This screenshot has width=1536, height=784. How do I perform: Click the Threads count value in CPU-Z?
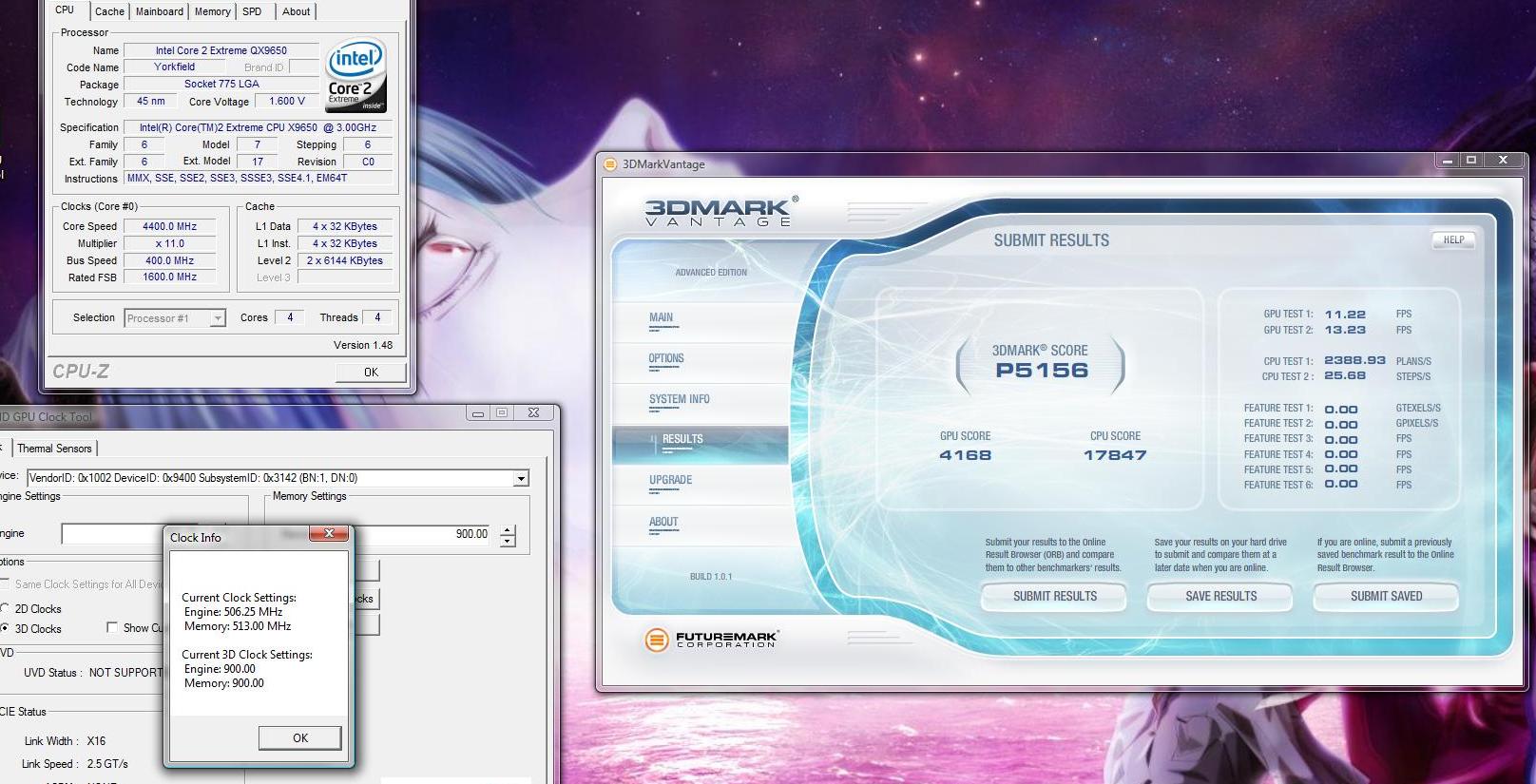(x=377, y=318)
